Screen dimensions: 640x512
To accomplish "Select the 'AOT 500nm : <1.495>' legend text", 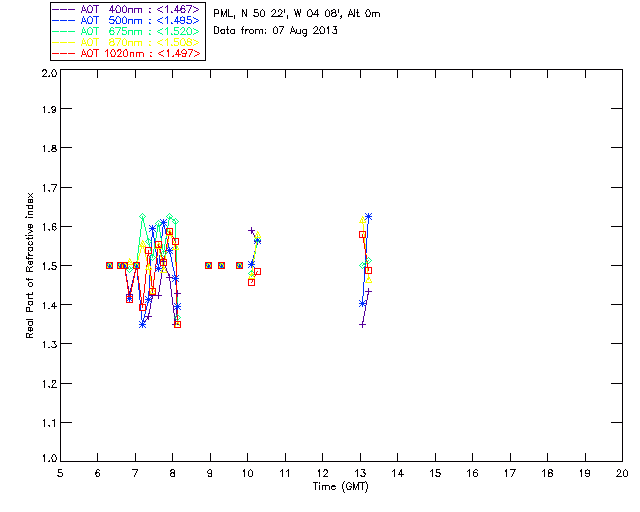I will click(x=140, y=20).
